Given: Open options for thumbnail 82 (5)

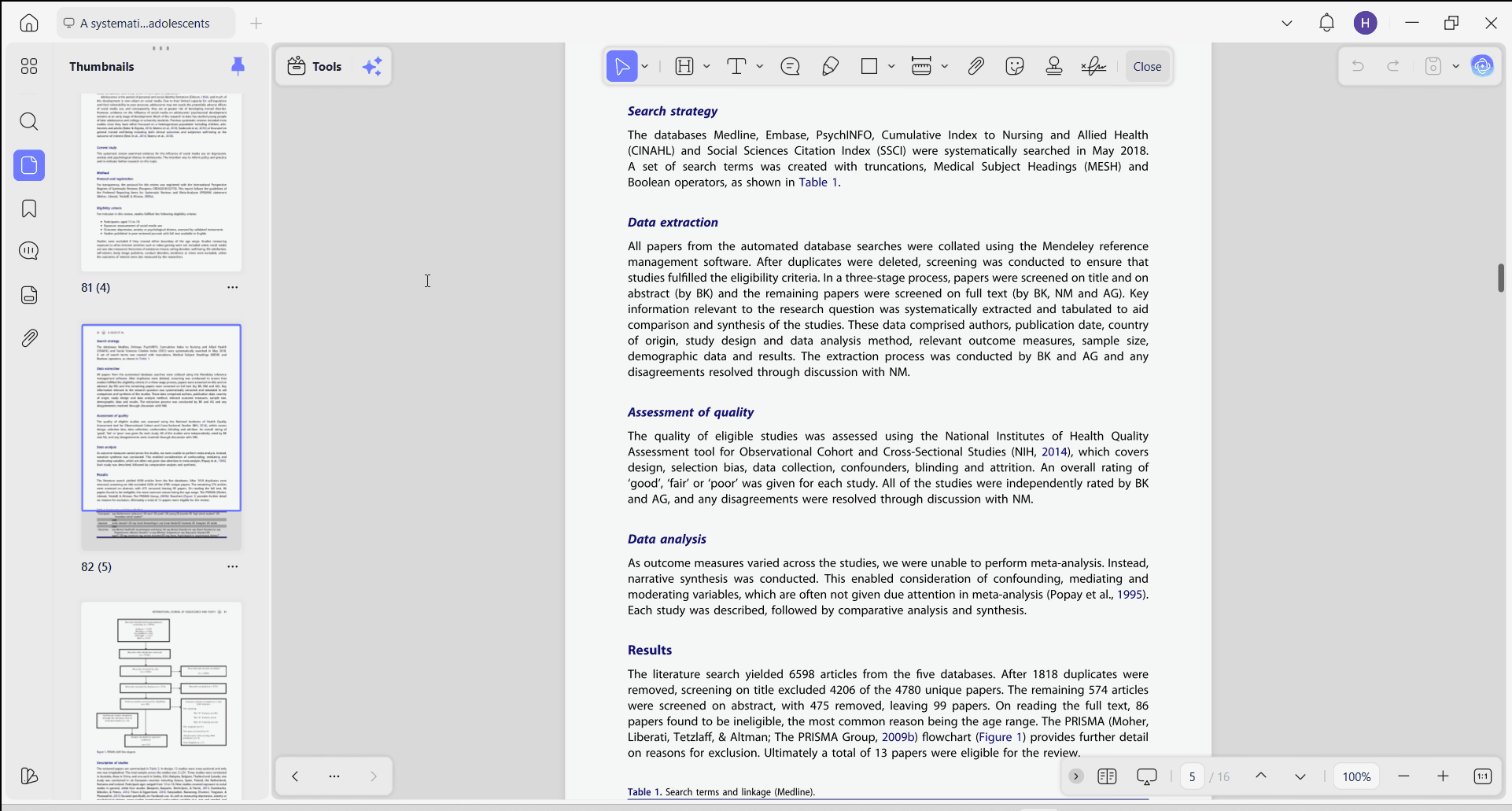Looking at the screenshot, I should pos(233,566).
